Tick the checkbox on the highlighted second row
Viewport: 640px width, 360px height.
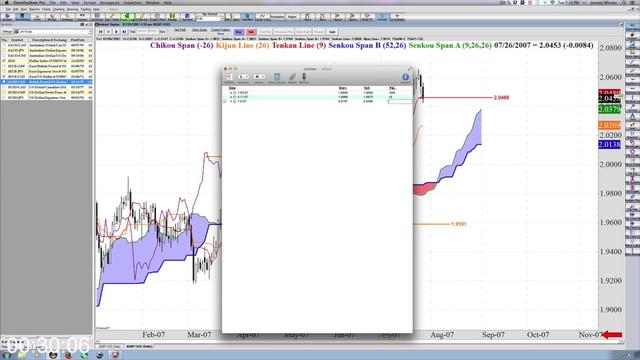click(x=235, y=97)
